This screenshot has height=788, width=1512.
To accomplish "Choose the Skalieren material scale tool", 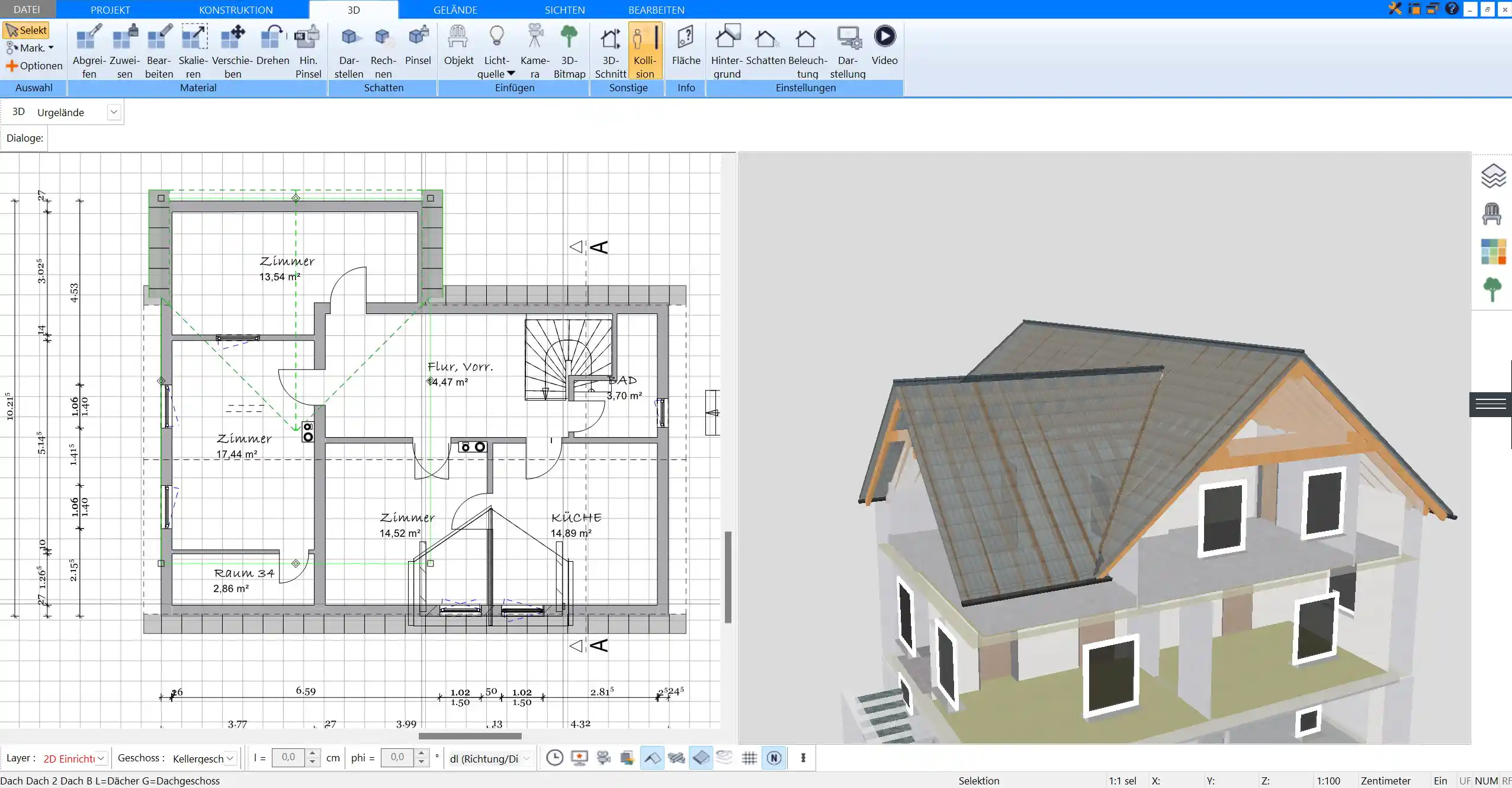I will click(194, 51).
